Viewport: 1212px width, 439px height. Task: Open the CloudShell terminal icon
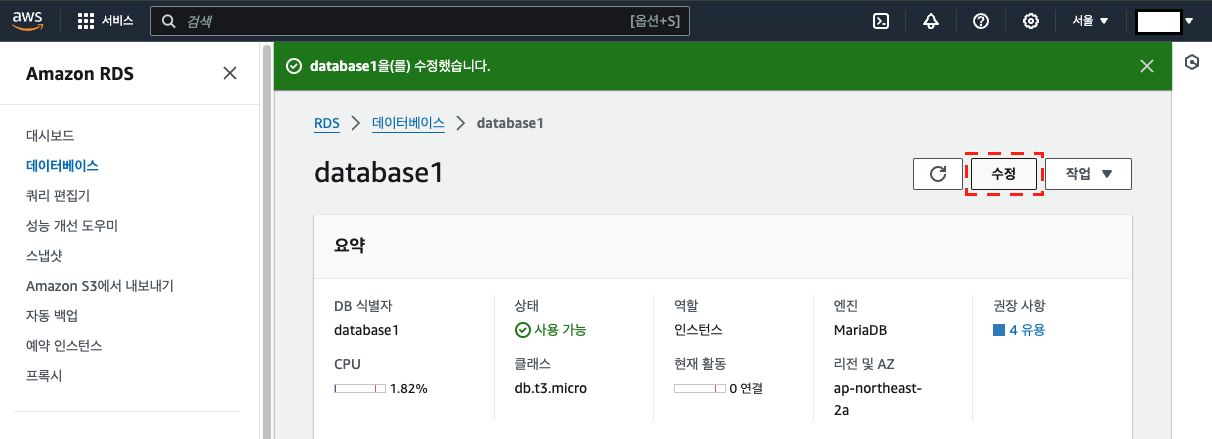(x=882, y=20)
